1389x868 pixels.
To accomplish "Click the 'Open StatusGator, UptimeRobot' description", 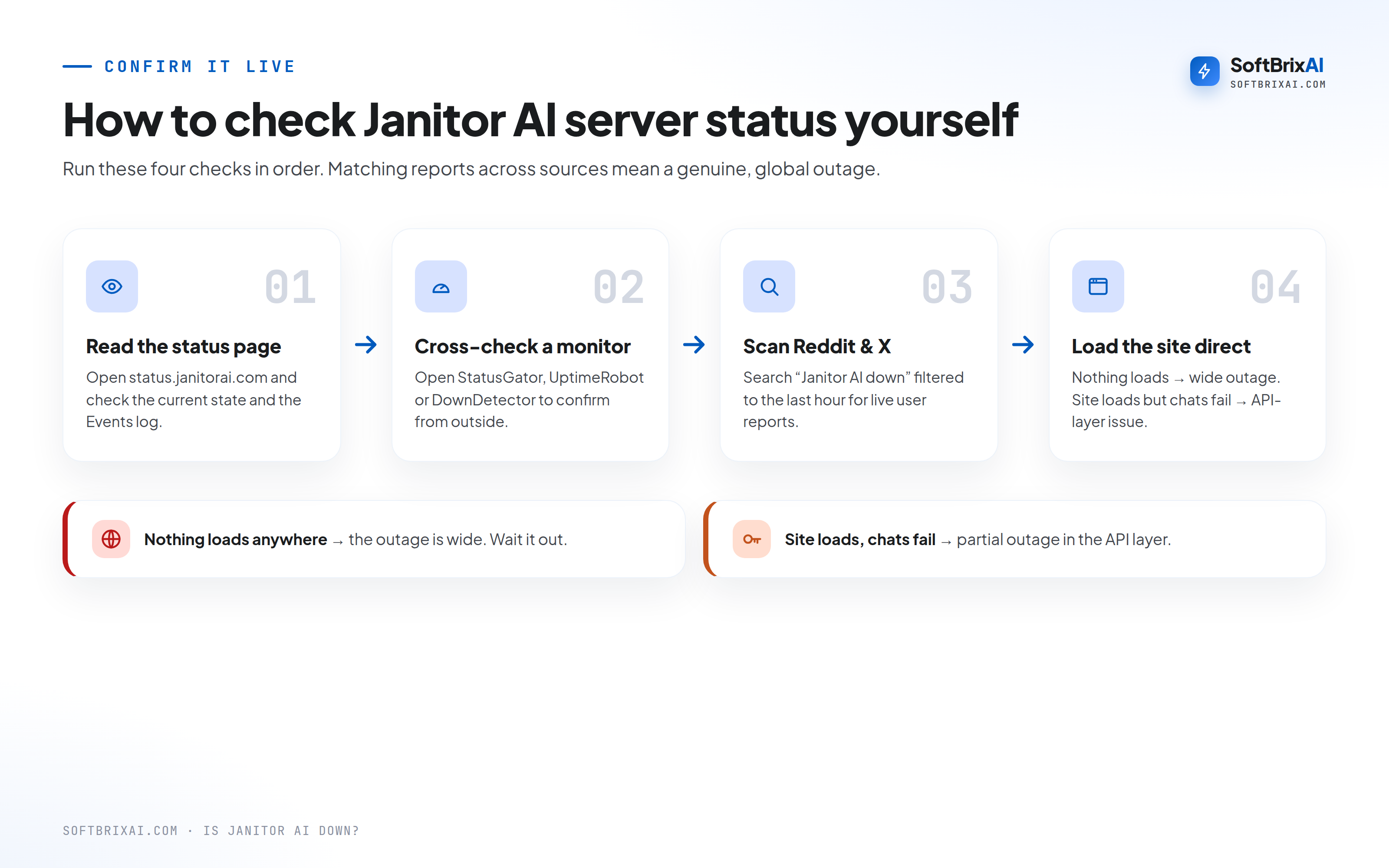I will point(529,400).
